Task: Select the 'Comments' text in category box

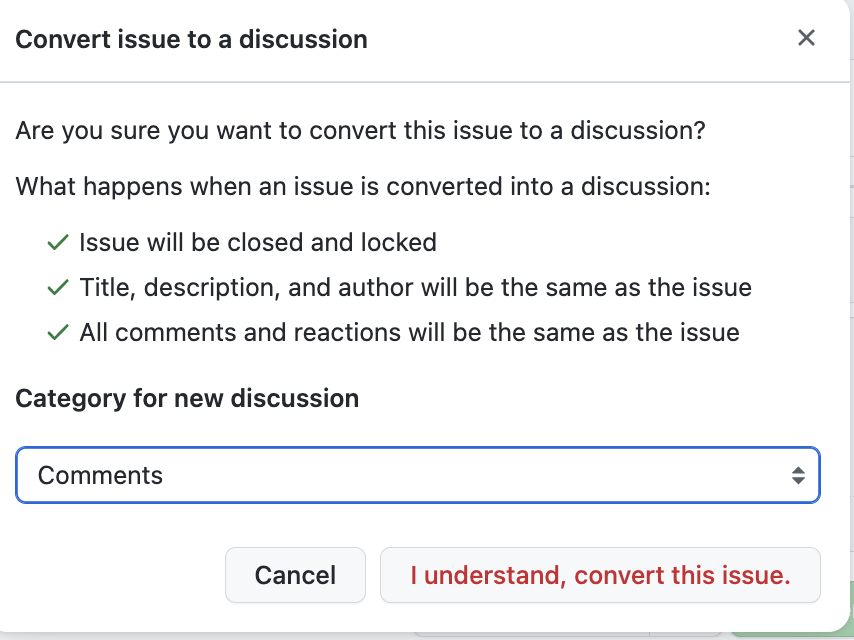Action: click(100, 476)
